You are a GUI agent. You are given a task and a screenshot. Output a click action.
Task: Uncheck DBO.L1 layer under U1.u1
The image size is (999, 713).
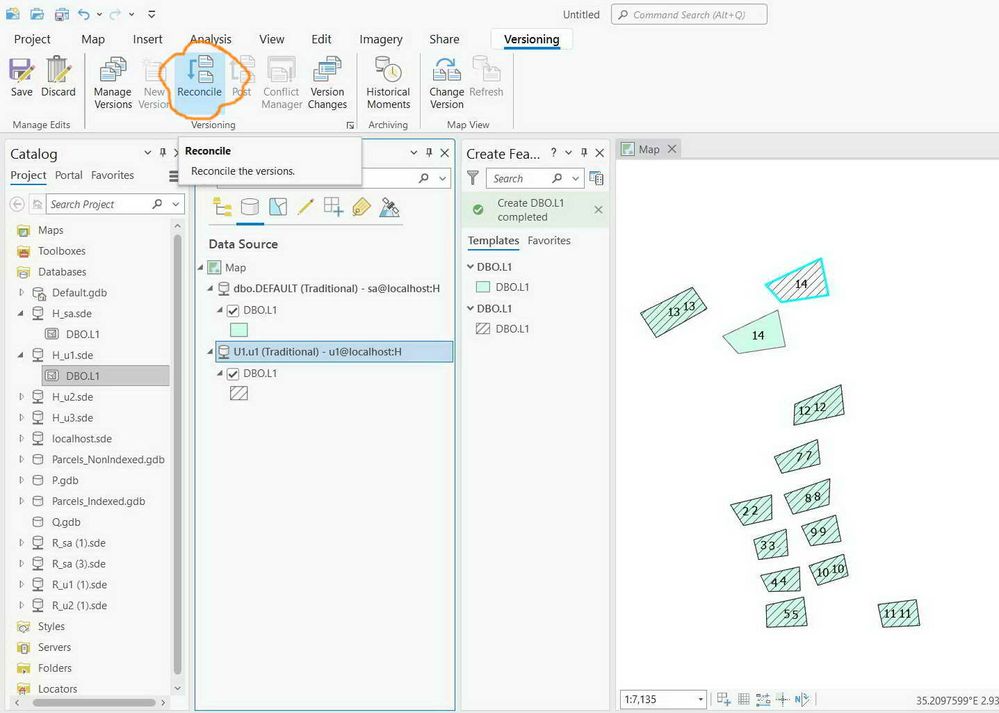tap(233, 374)
